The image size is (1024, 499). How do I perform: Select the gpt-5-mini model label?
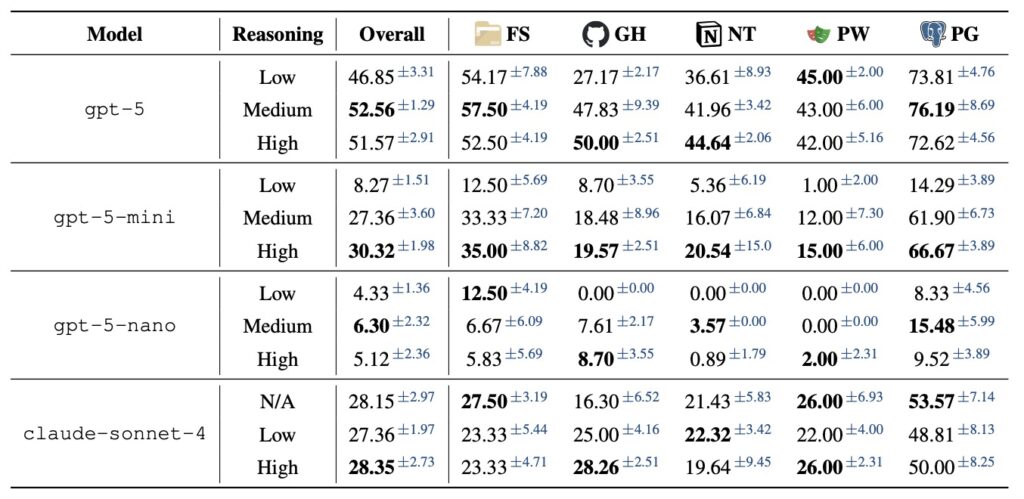pyautogui.click(x=113, y=218)
